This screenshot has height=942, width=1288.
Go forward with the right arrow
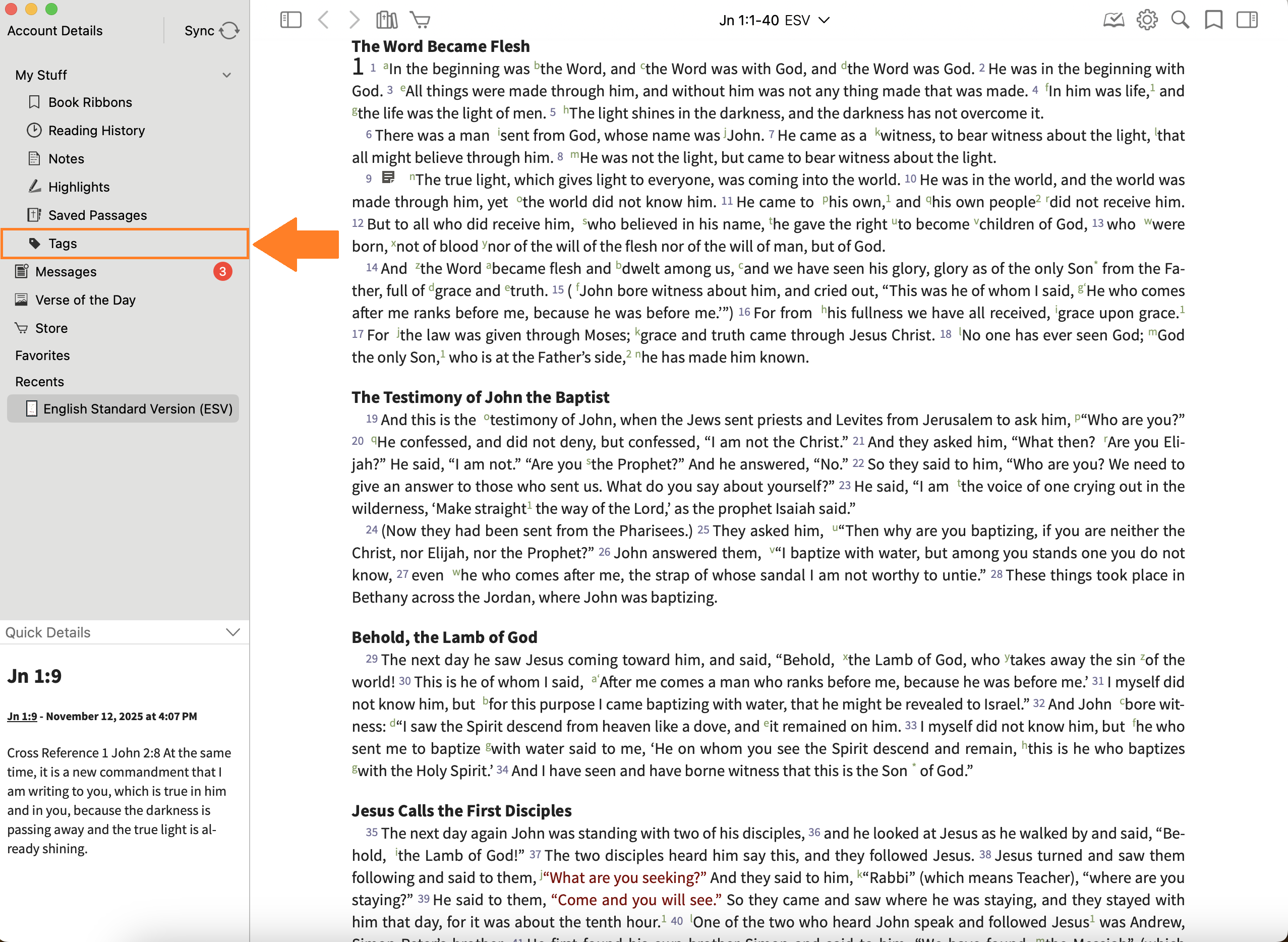tap(354, 21)
